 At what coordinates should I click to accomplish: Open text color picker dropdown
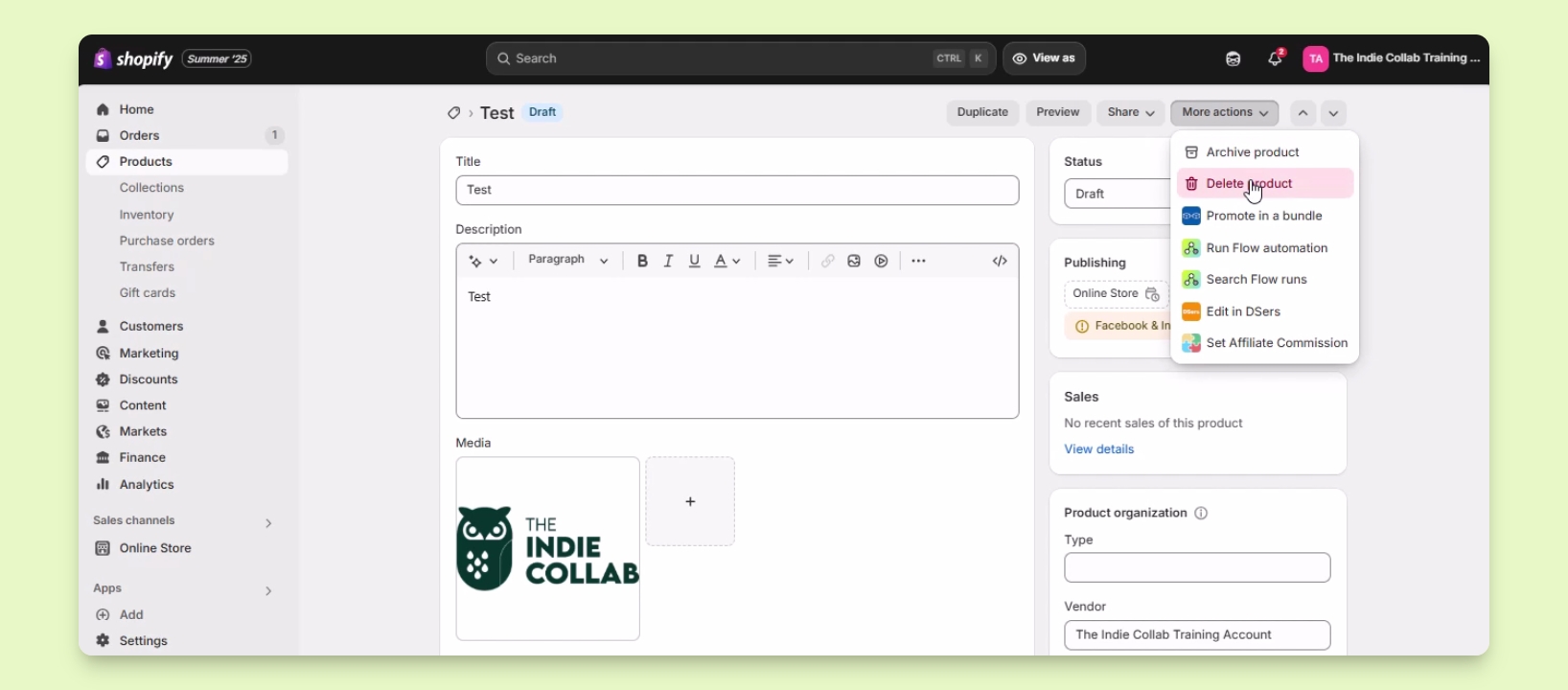coord(727,261)
